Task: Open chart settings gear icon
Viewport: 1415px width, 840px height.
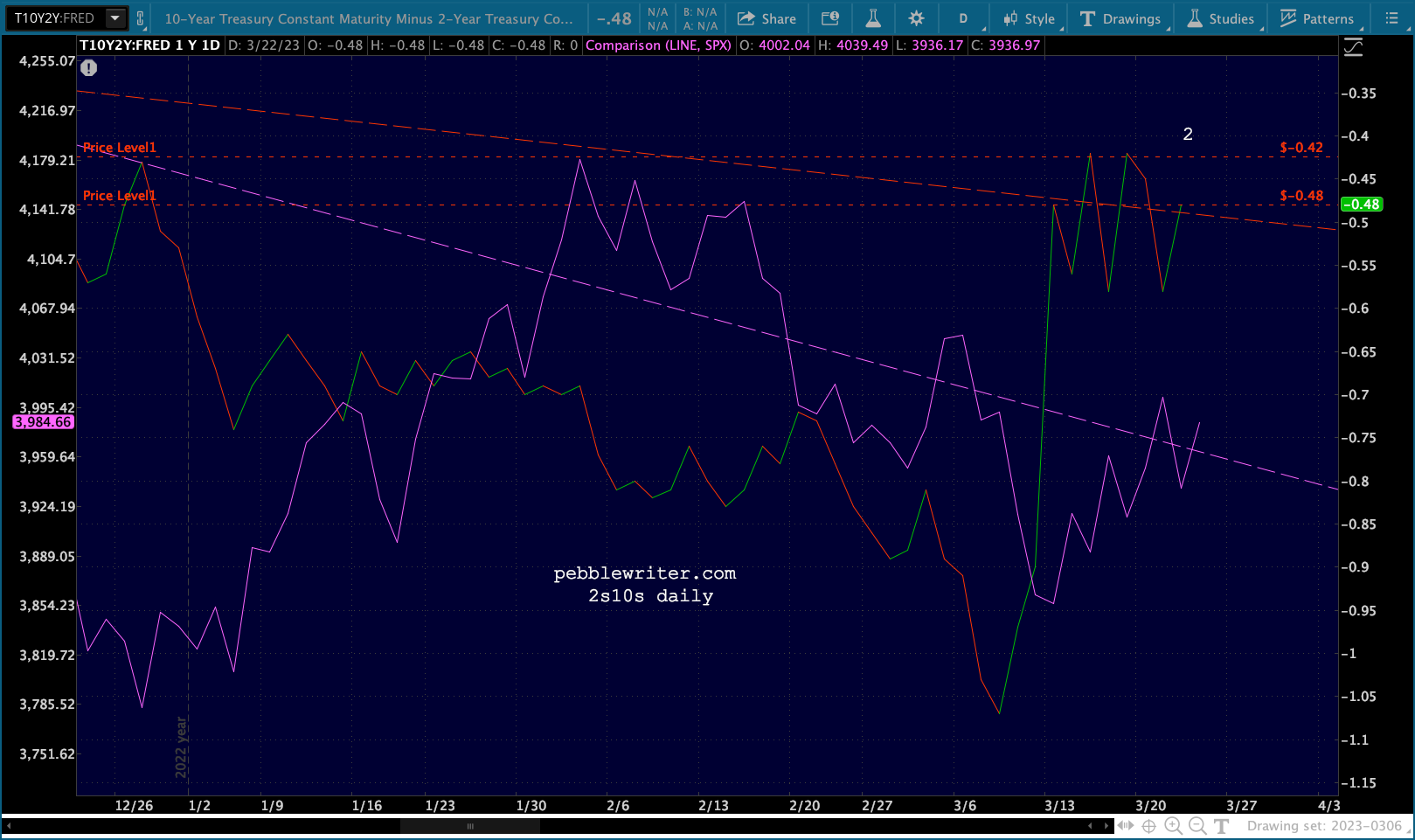Action: point(916,18)
